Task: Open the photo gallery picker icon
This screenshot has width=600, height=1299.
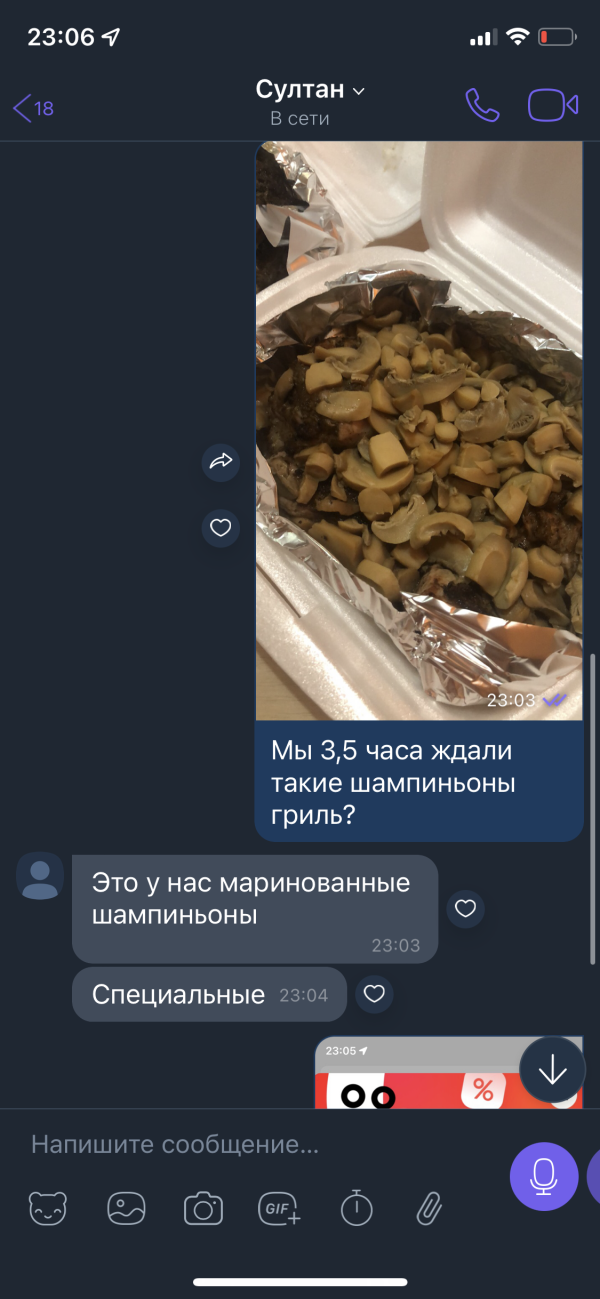Action: point(126,1209)
